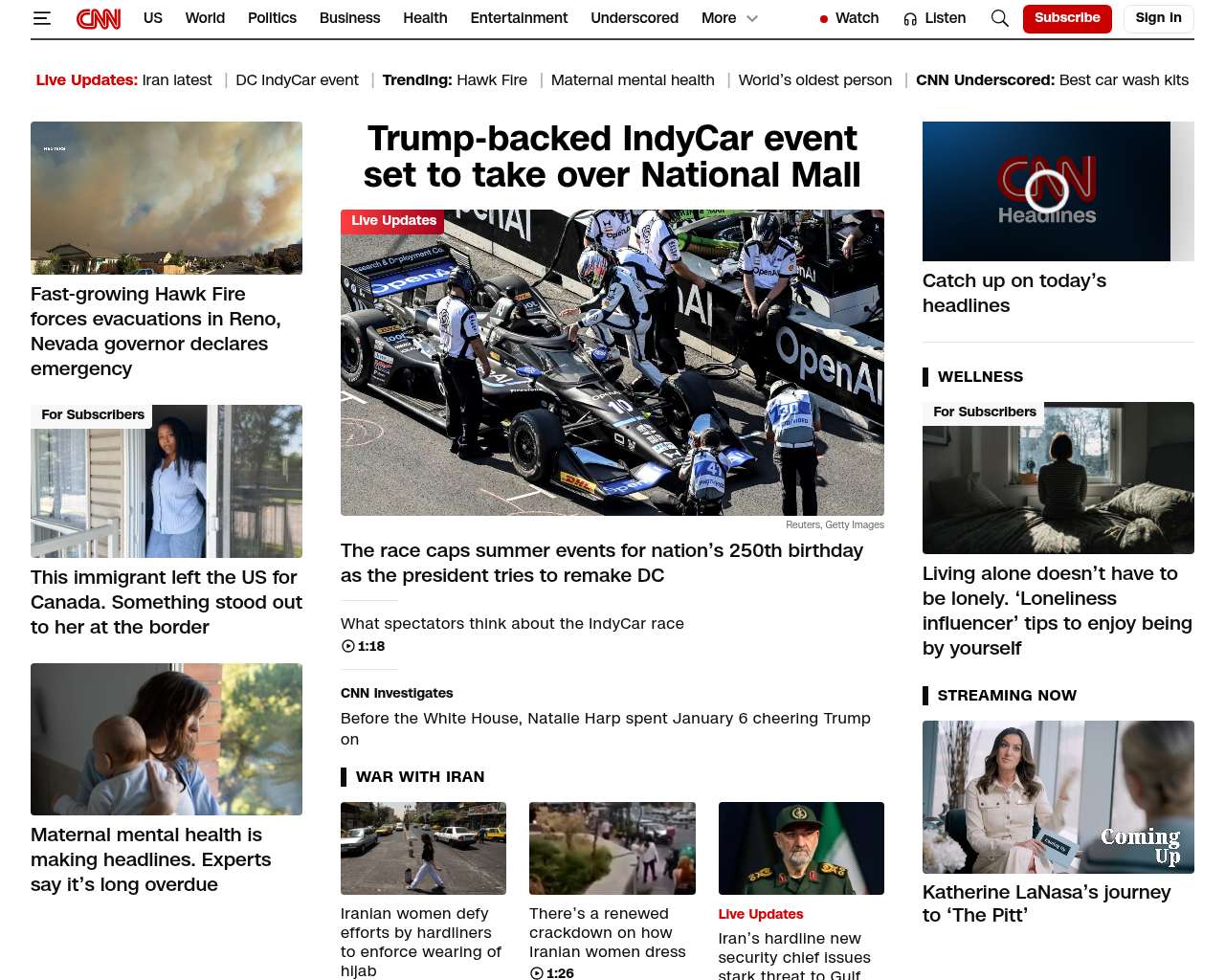Click the red live Watch dot
Image resolution: width=1225 pixels, height=980 pixels.
(823, 19)
